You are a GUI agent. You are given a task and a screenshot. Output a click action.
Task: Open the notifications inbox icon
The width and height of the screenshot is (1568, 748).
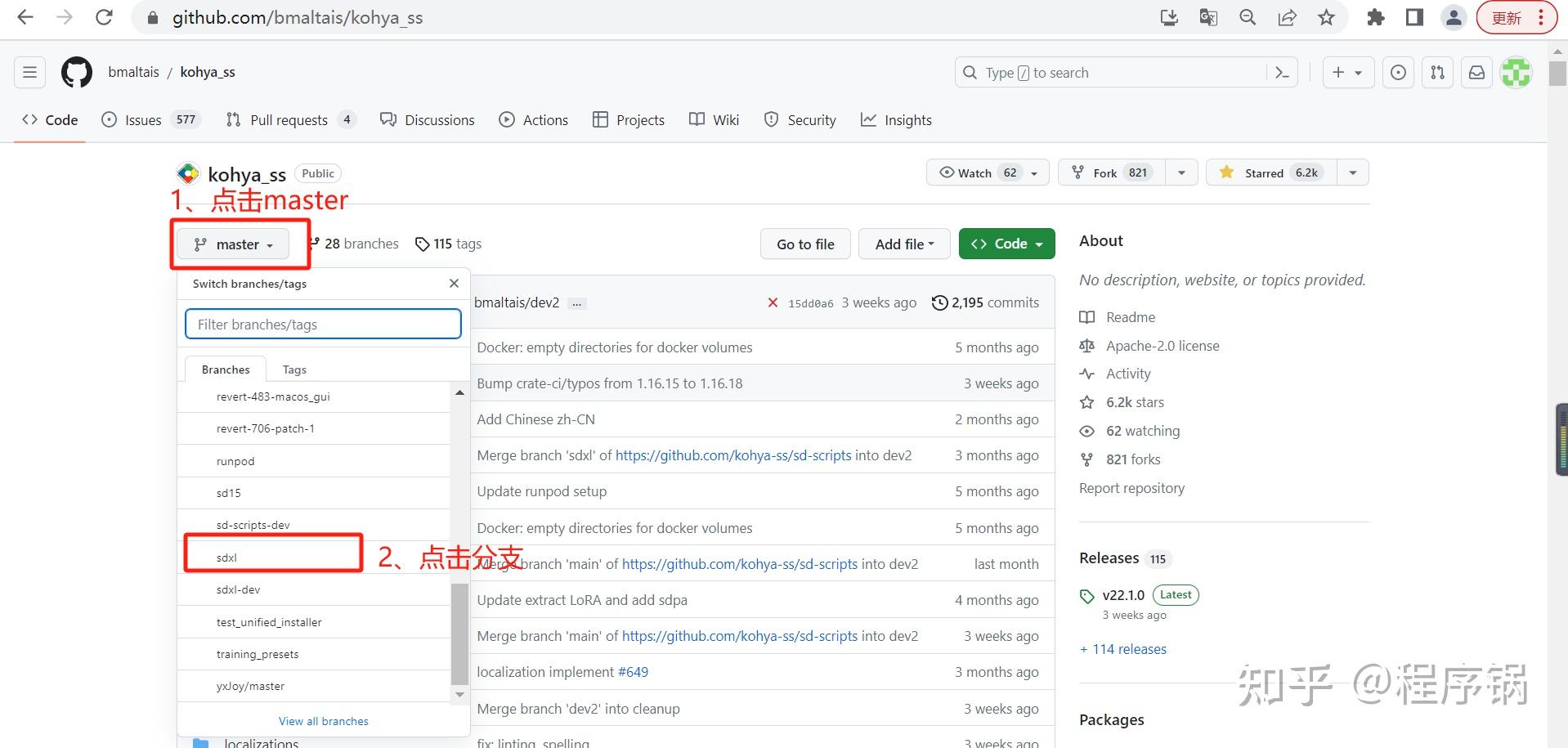click(1476, 72)
